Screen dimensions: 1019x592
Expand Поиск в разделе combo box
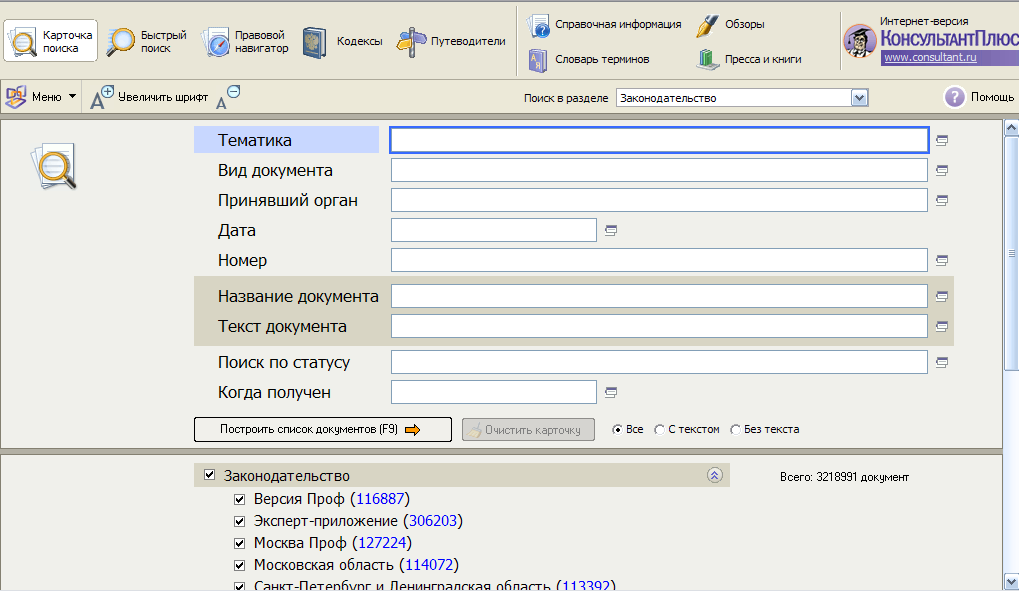coord(859,98)
